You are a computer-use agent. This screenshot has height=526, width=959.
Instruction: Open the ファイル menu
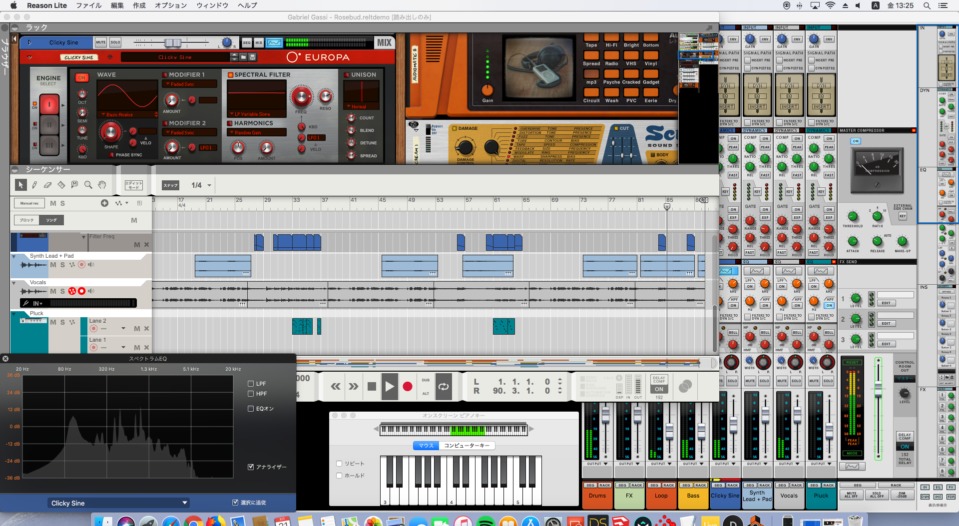(x=89, y=6)
